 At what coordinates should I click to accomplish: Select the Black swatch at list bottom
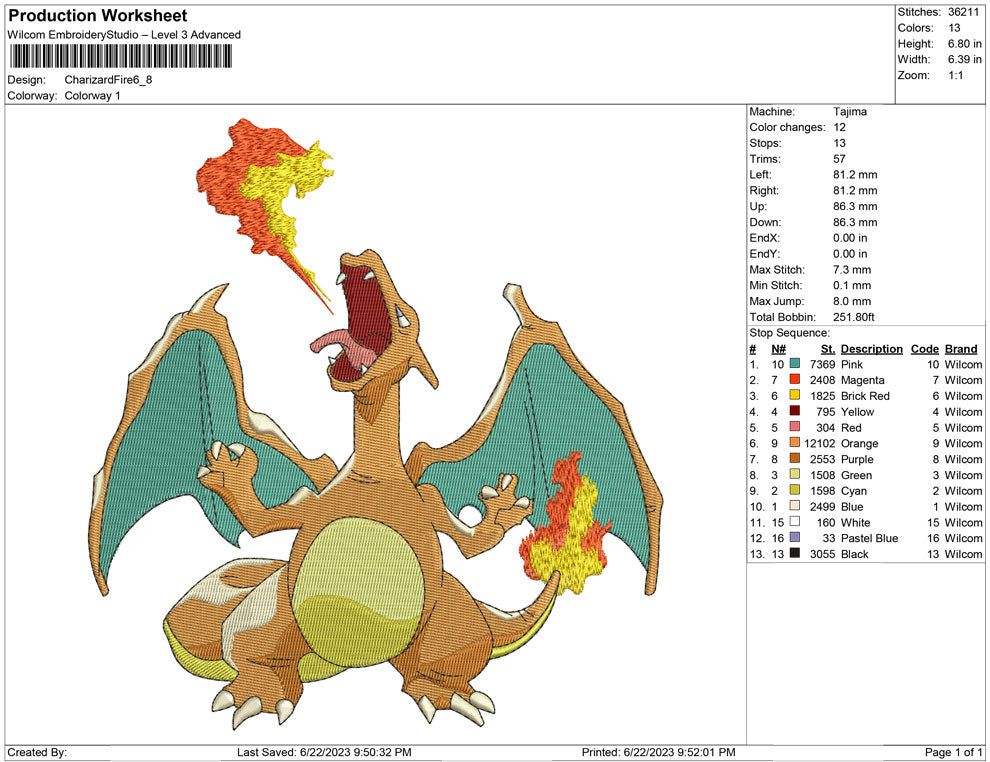point(793,554)
